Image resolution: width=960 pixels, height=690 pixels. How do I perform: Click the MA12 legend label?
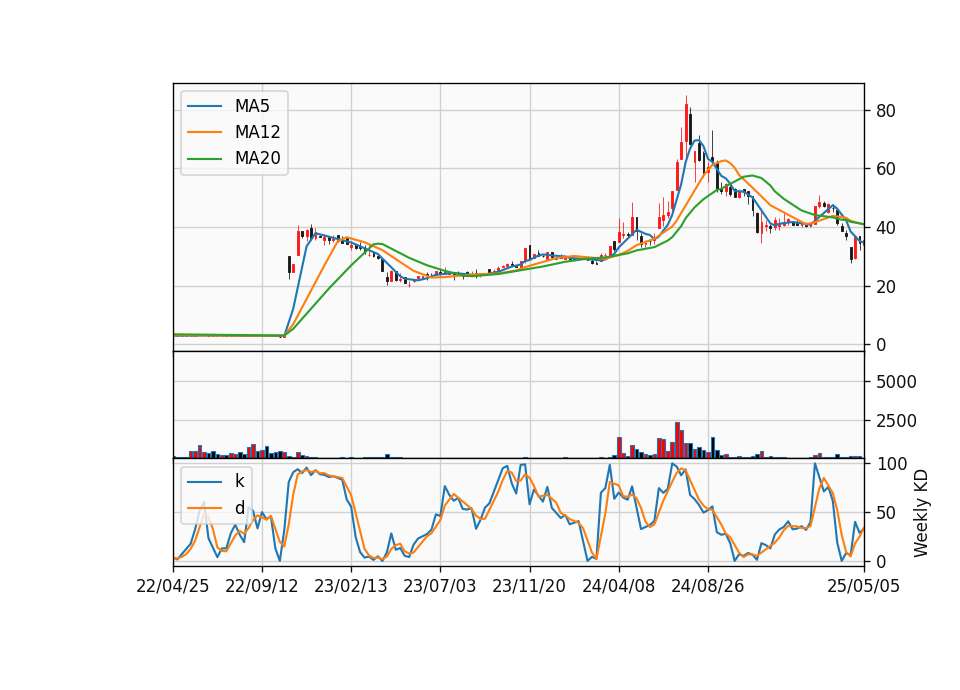tap(257, 132)
